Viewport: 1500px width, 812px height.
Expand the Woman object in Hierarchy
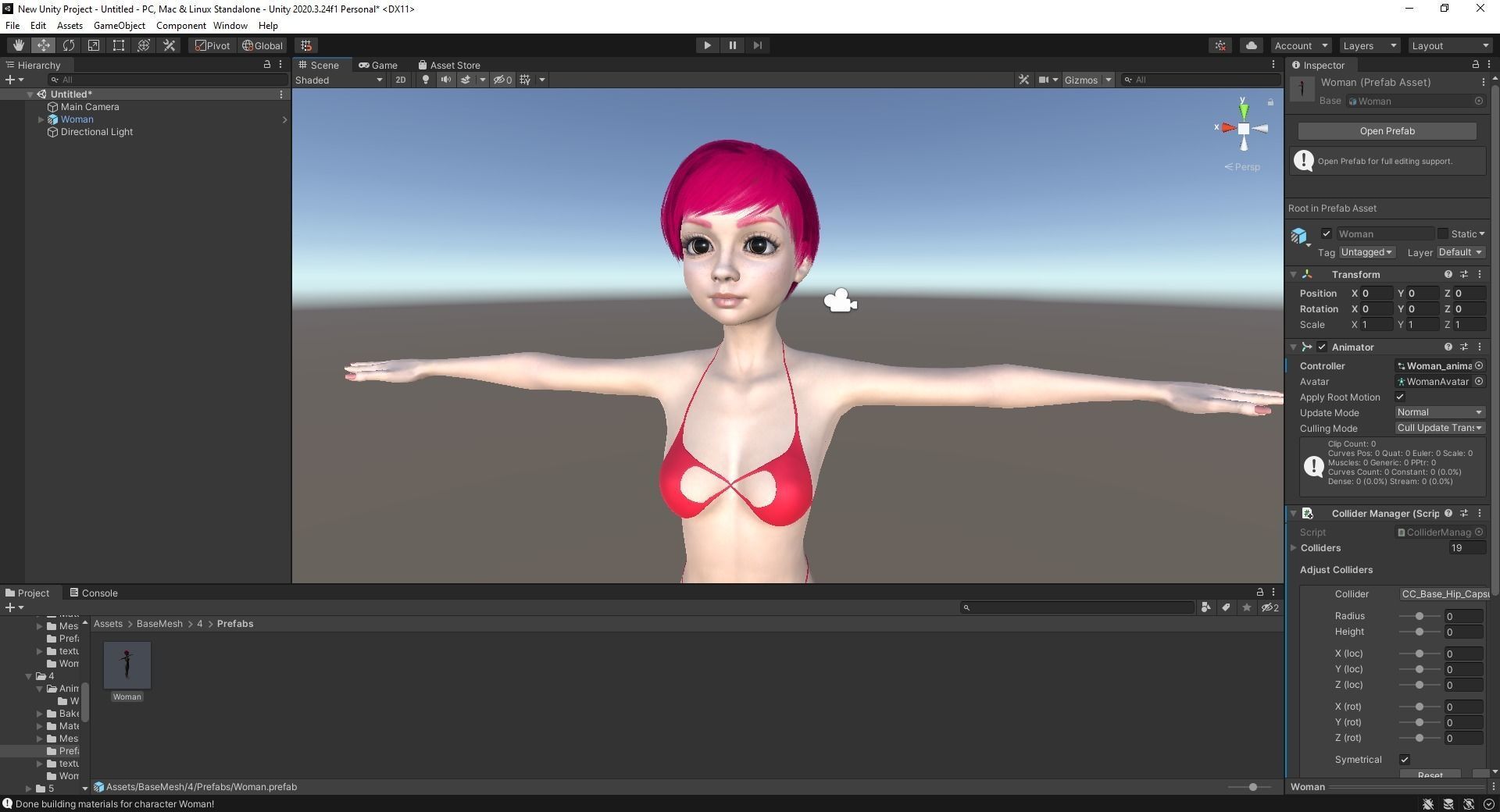coord(41,119)
